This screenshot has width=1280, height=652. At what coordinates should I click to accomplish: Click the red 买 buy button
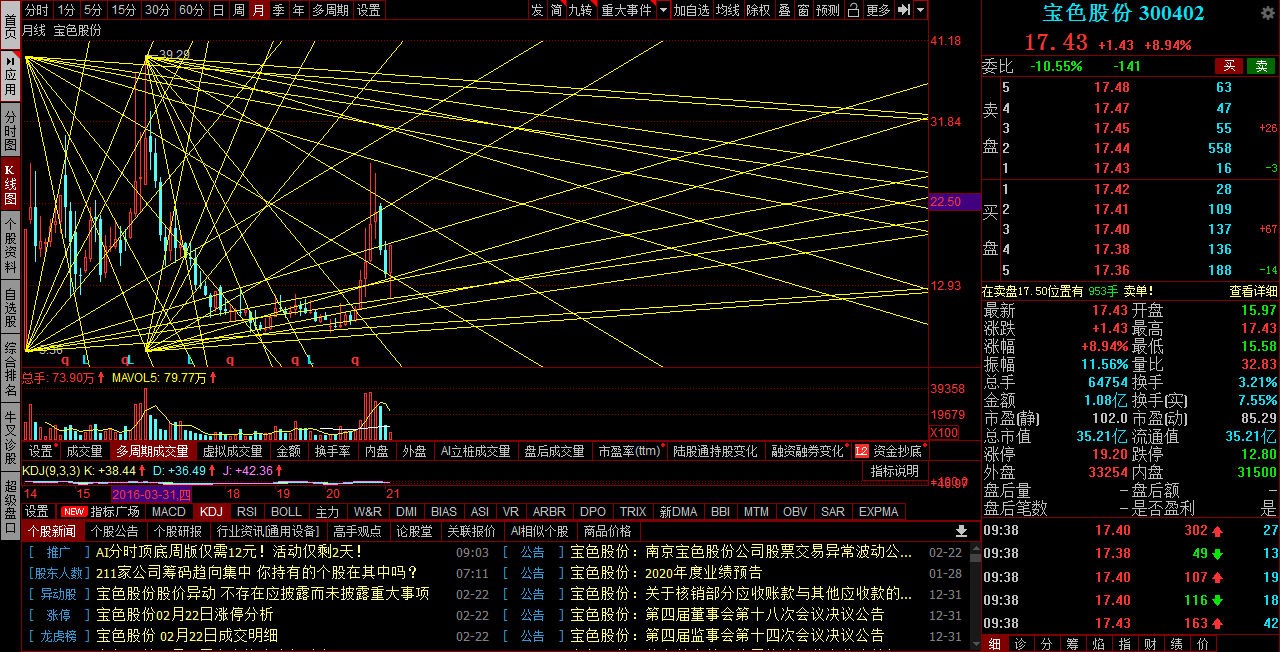[x=1229, y=66]
